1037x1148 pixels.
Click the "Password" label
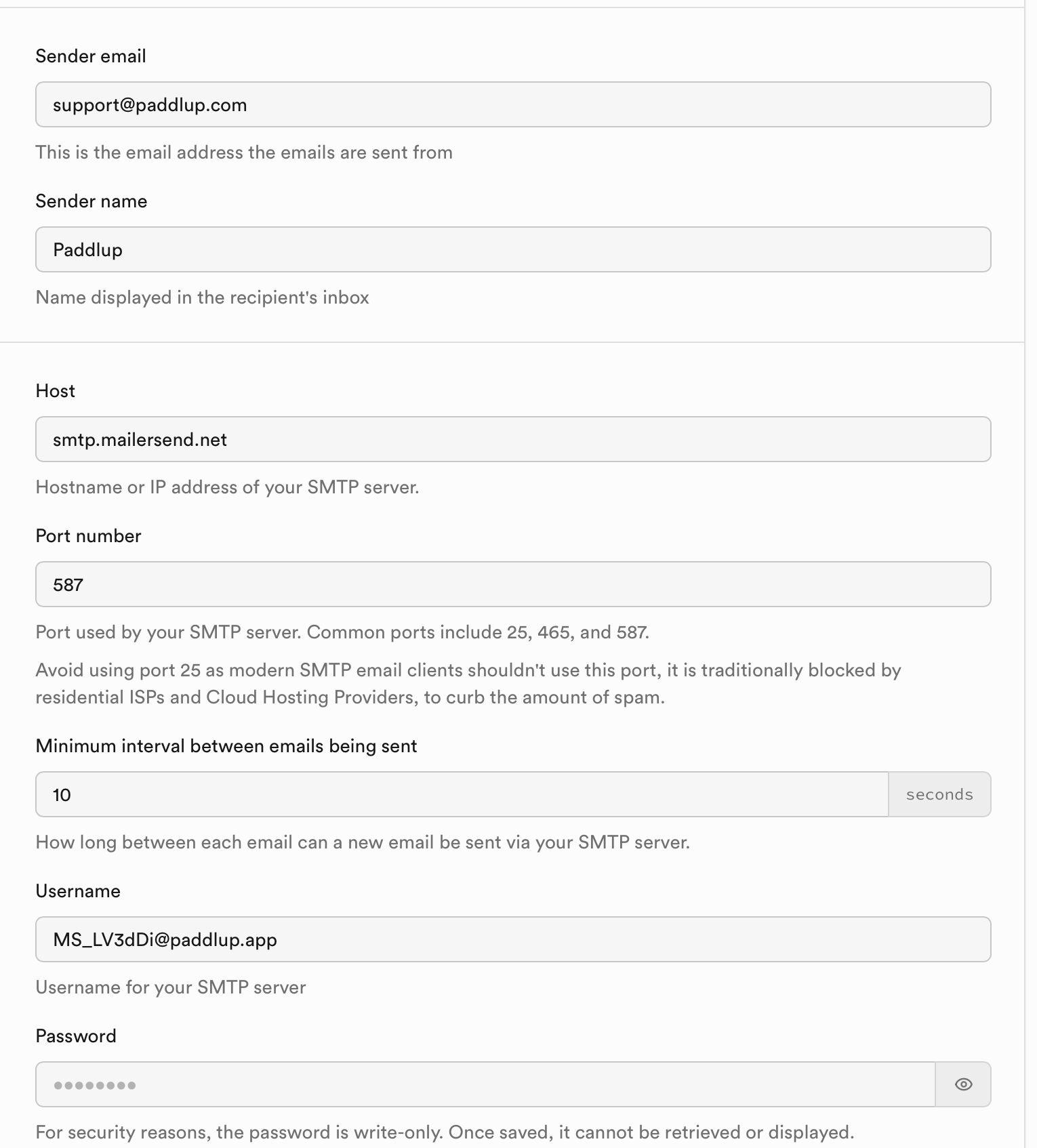[x=76, y=1036]
